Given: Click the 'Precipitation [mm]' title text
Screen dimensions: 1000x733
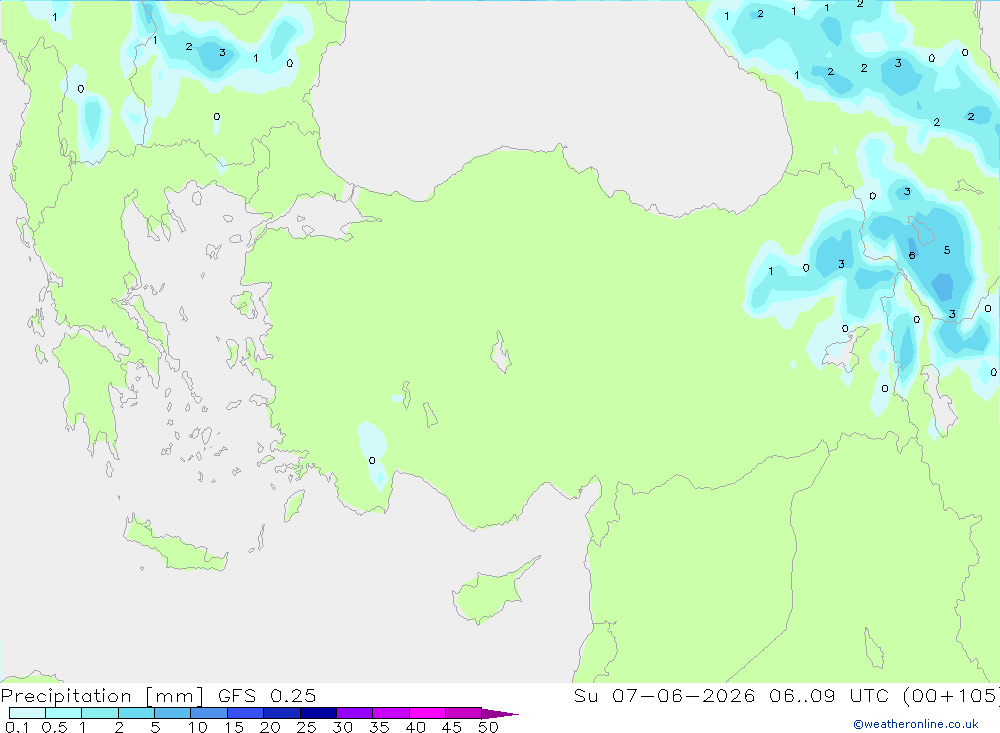Looking at the screenshot, I should [103, 696].
